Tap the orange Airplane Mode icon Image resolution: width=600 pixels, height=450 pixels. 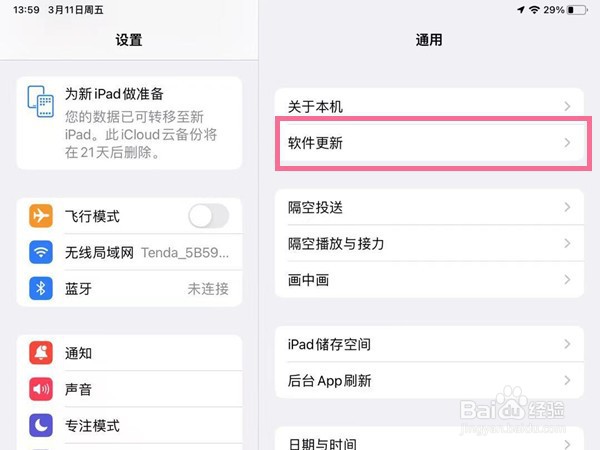[41, 216]
